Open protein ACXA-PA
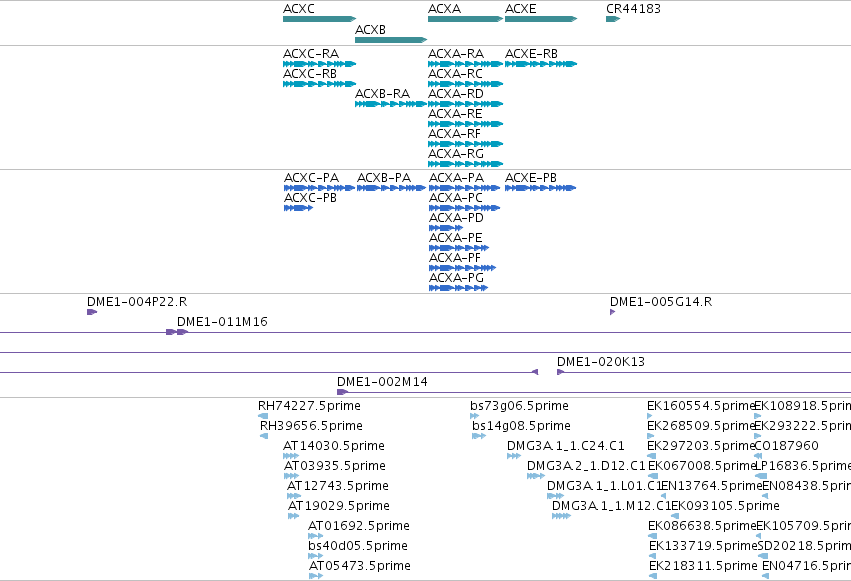Viewport: 851px width, 581px height. click(x=465, y=188)
